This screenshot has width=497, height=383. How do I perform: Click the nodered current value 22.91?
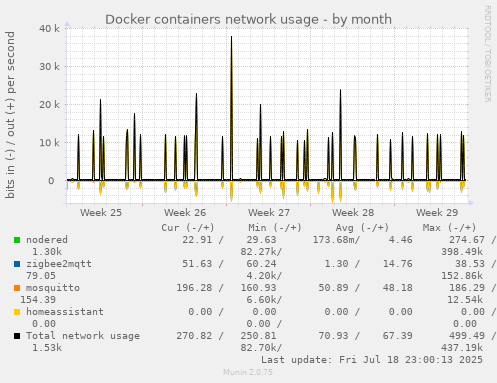[197, 240]
